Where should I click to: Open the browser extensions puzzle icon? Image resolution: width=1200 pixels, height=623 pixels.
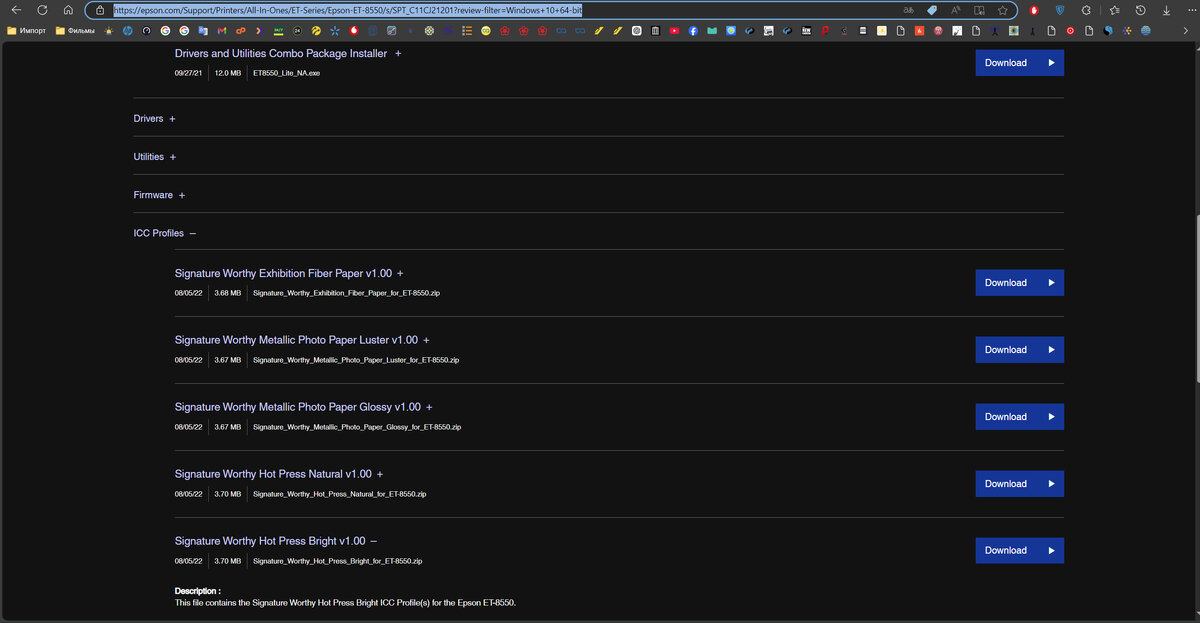tap(1087, 10)
